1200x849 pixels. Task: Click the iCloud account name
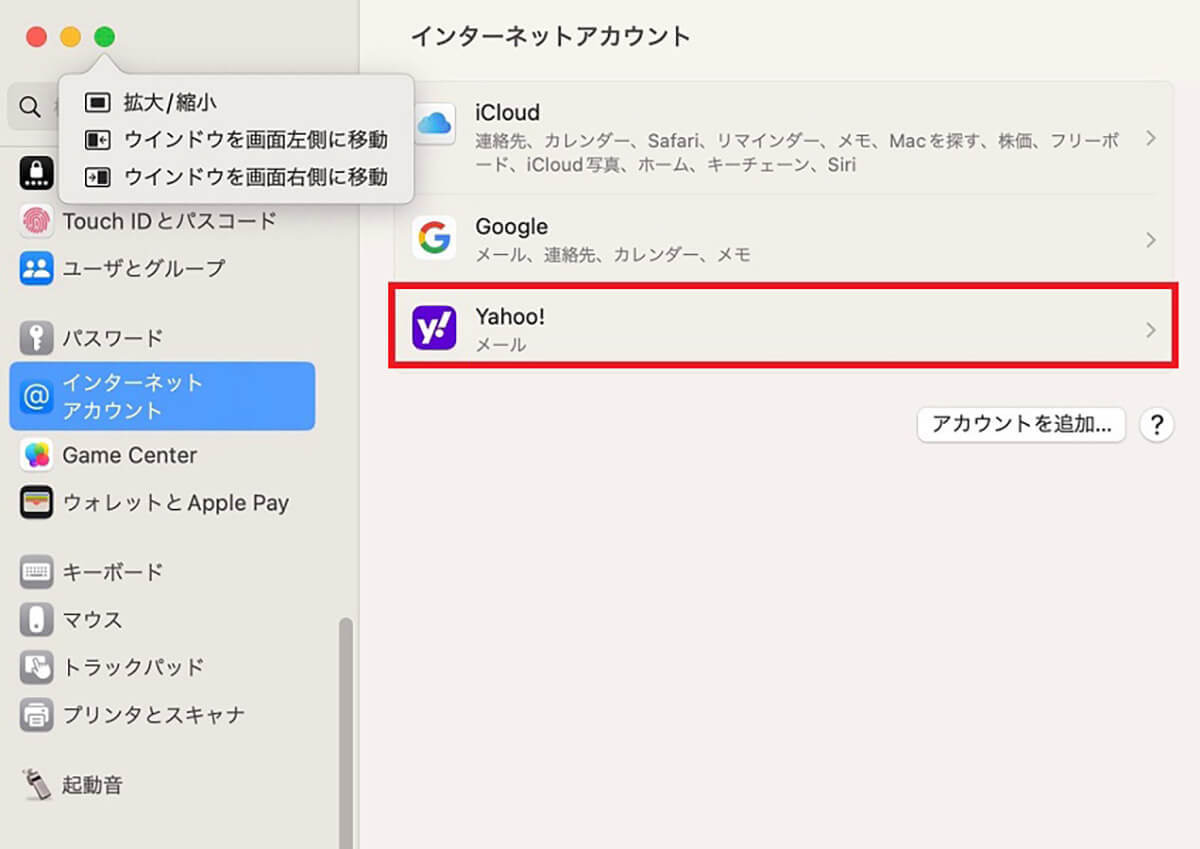tap(507, 112)
